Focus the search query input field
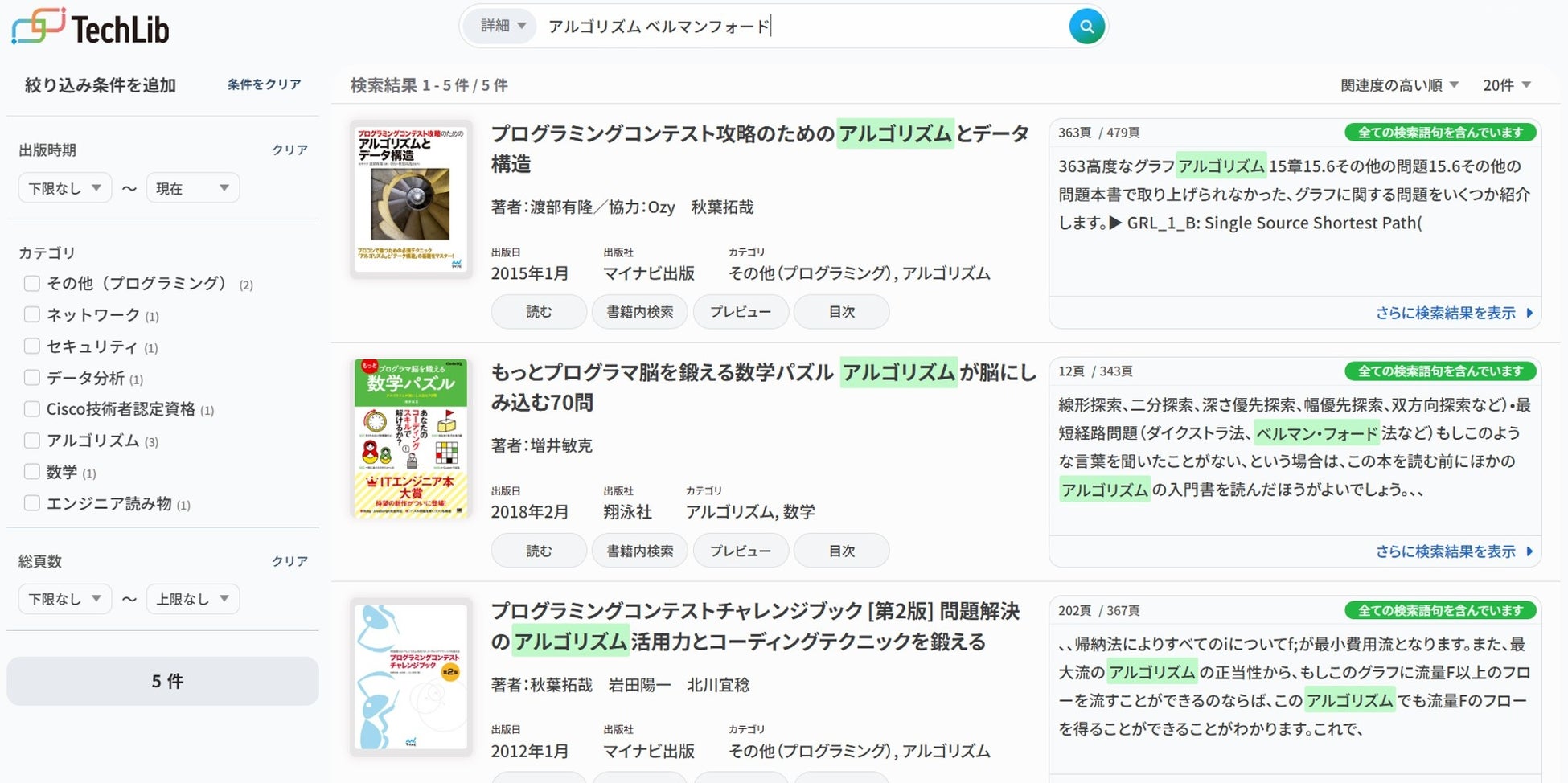This screenshot has height=783, width=1568. [x=804, y=27]
